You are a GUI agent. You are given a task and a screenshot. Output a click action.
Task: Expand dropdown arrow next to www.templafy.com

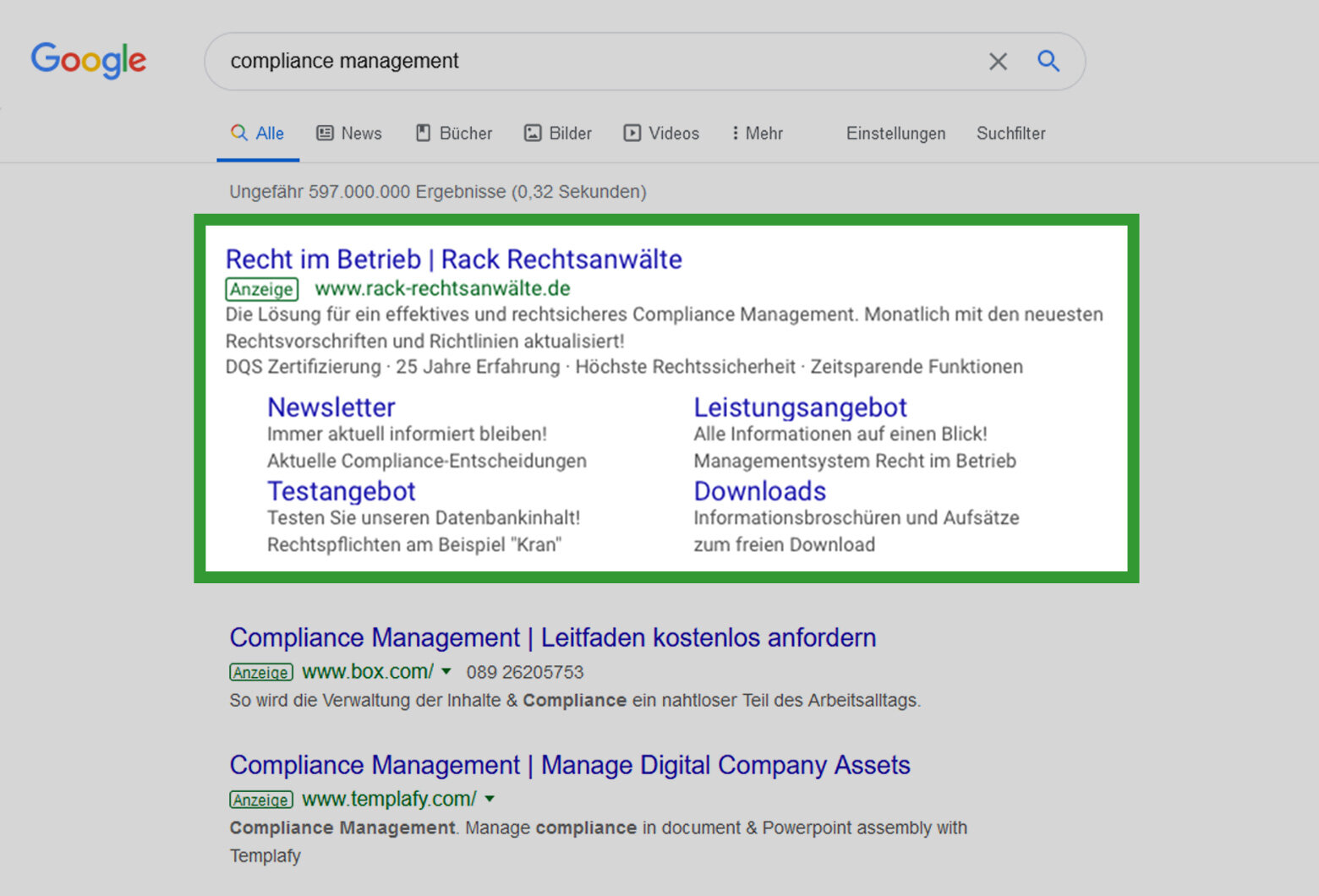click(x=490, y=799)
